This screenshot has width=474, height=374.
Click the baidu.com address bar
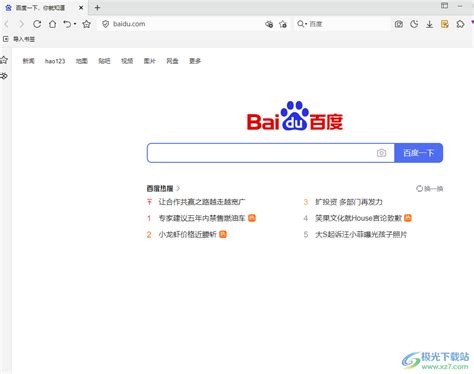tap(187, 24)
